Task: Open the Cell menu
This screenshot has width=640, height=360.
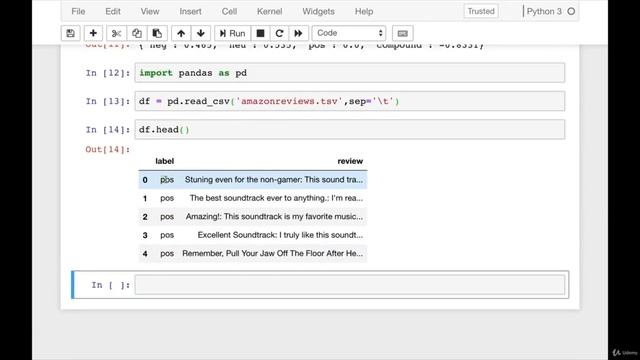Action: coord(229,11)
